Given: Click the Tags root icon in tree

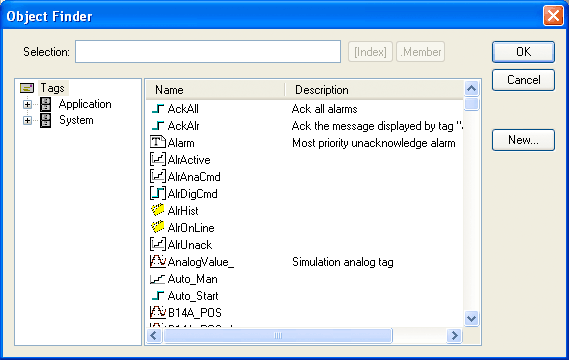Looking at the screenshot, I should click(x=27, y=88).
